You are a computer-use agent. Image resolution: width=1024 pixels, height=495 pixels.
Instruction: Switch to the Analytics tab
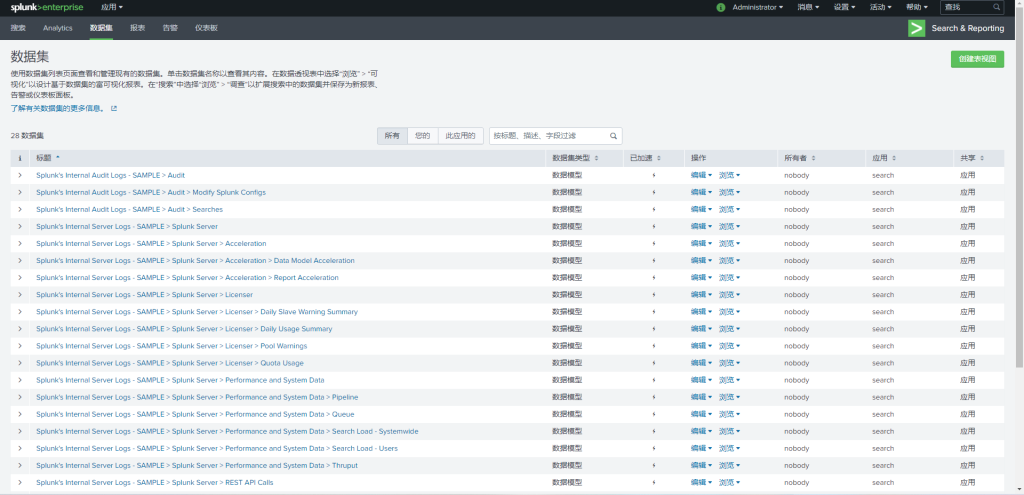[x=57, y=28]
